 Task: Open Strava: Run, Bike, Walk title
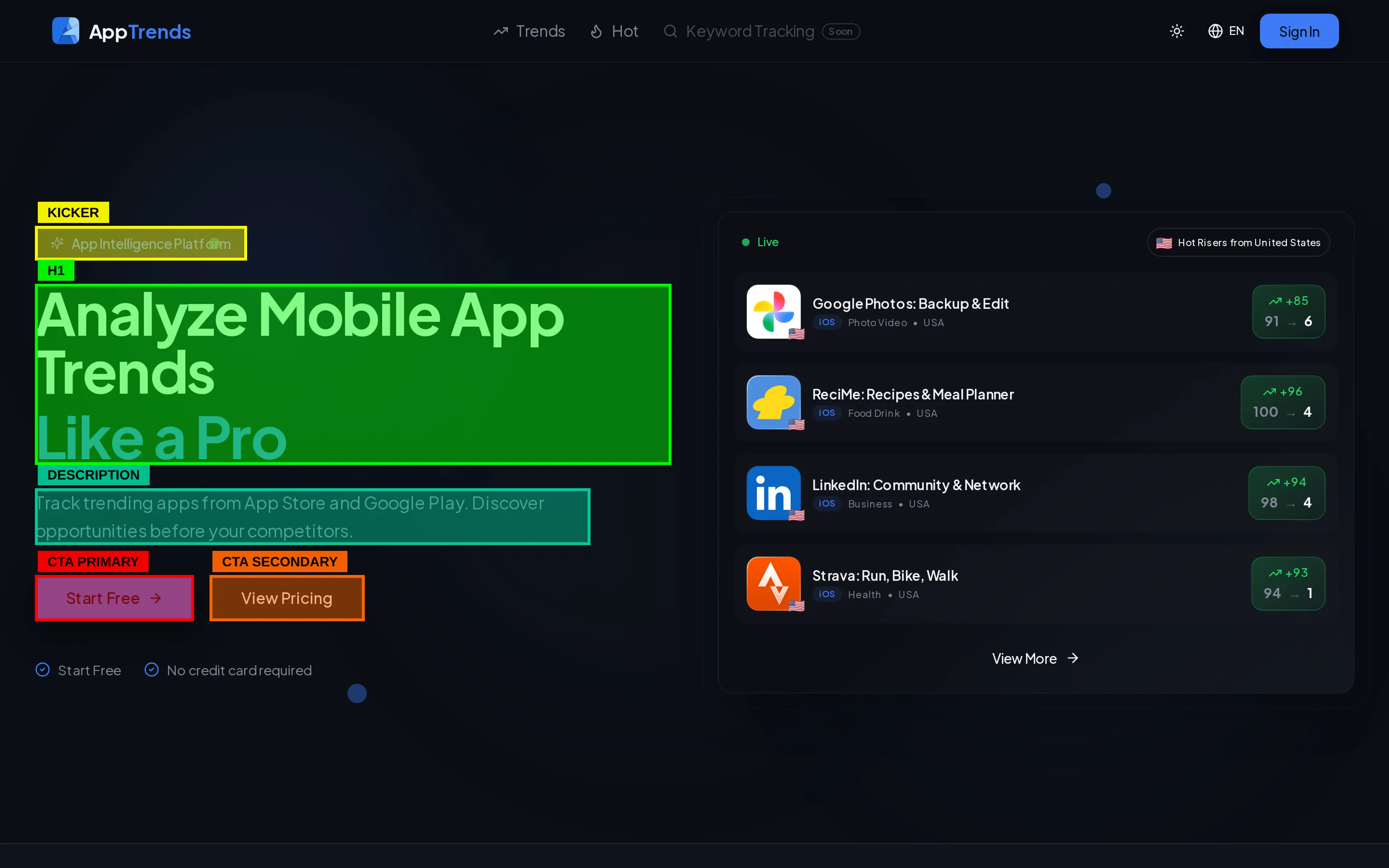click(x=885, y=576)
